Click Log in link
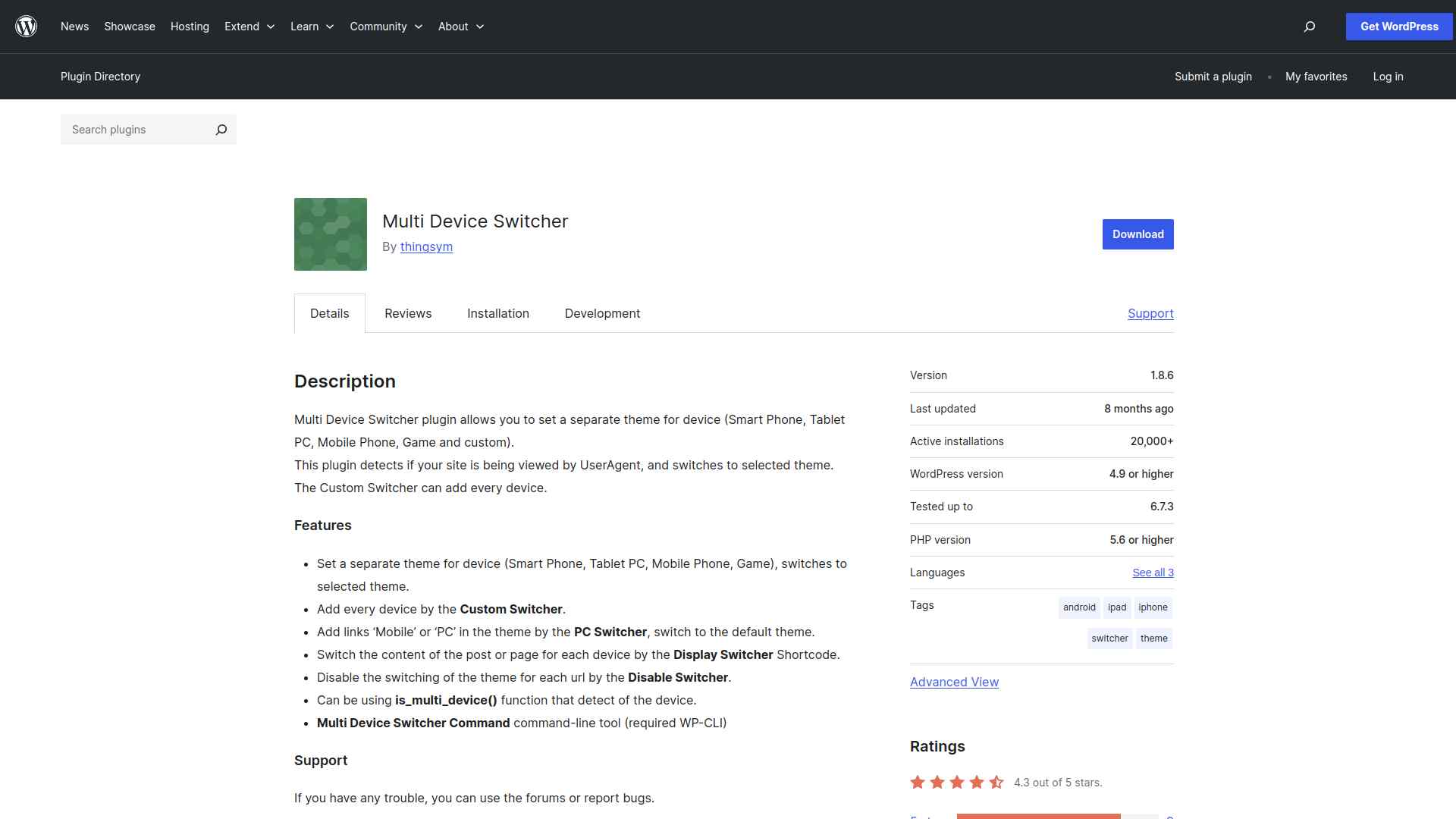The image size is (1456, 819). click(1388, 77)
